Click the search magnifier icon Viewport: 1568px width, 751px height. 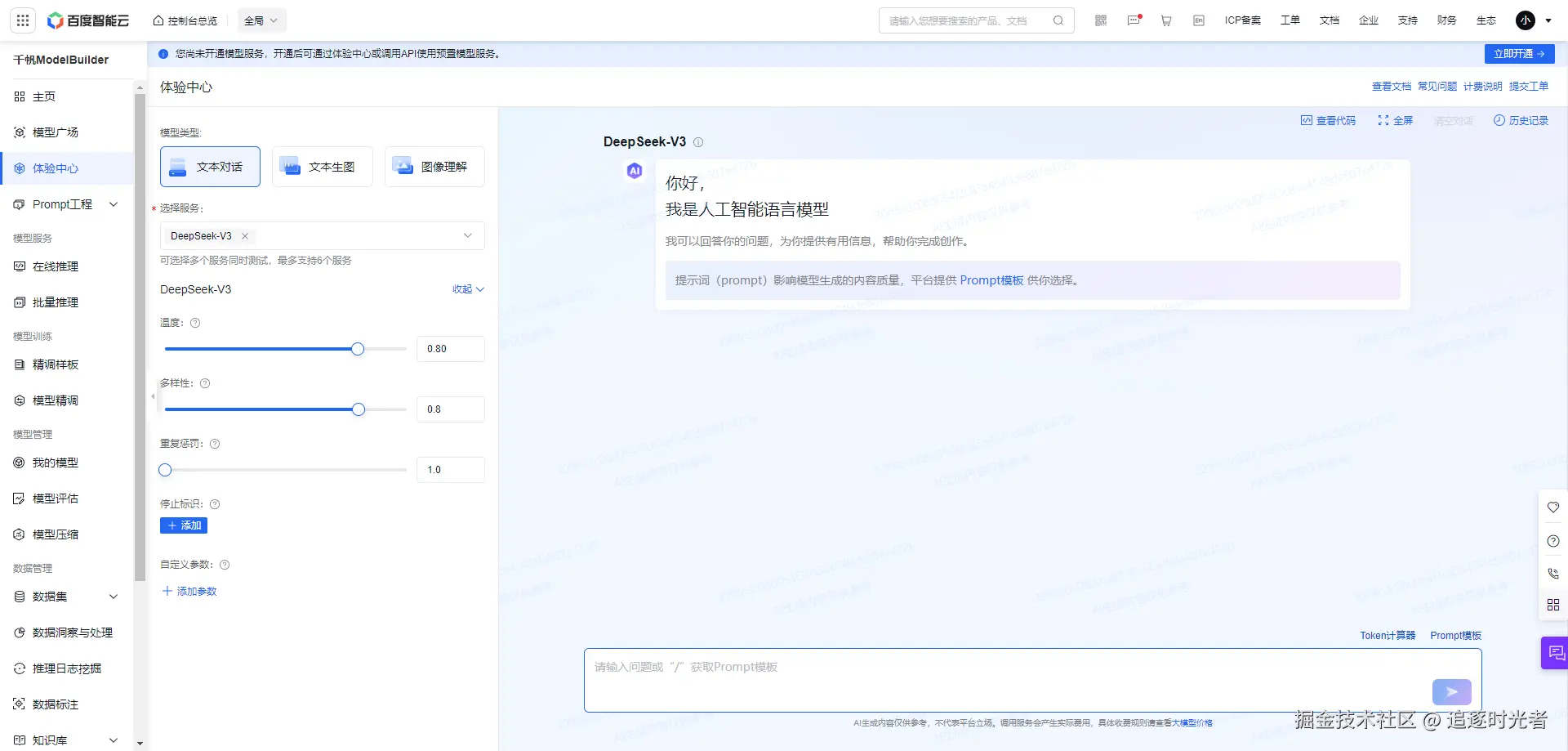(1058, 20)
